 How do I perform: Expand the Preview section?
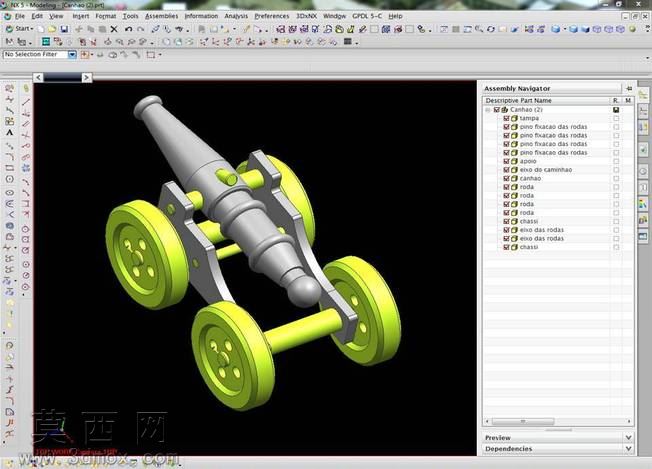[628, 437]
